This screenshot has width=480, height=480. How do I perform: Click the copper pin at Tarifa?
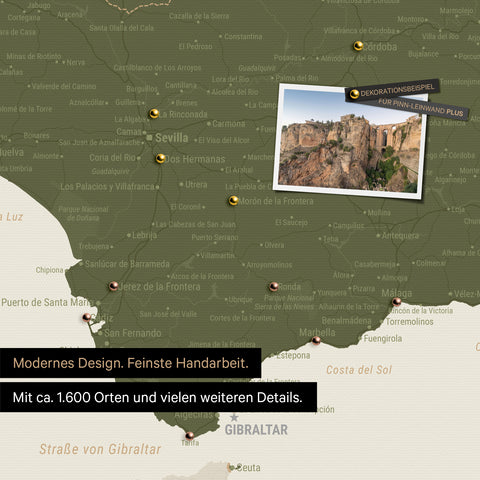click(190, 436)
